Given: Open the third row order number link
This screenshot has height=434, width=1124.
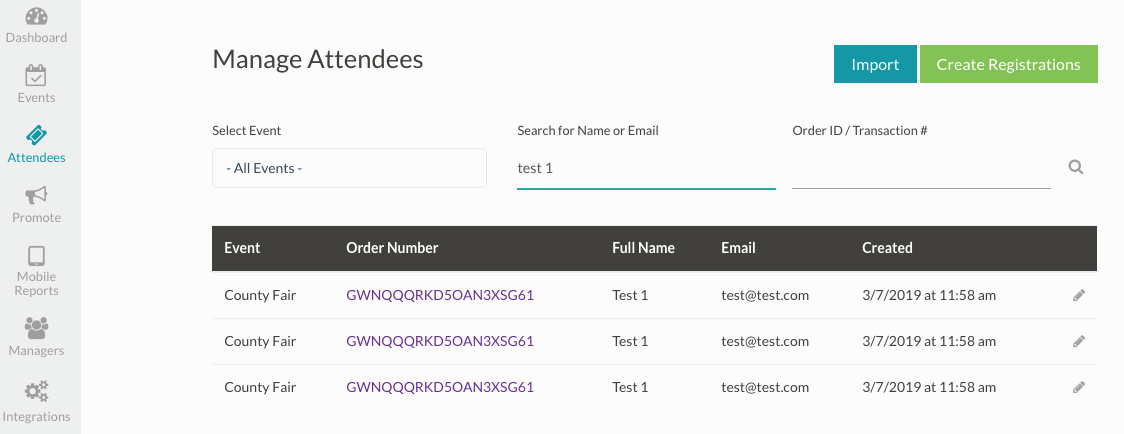Looking at the screenshot, I should tap(440, 387).
